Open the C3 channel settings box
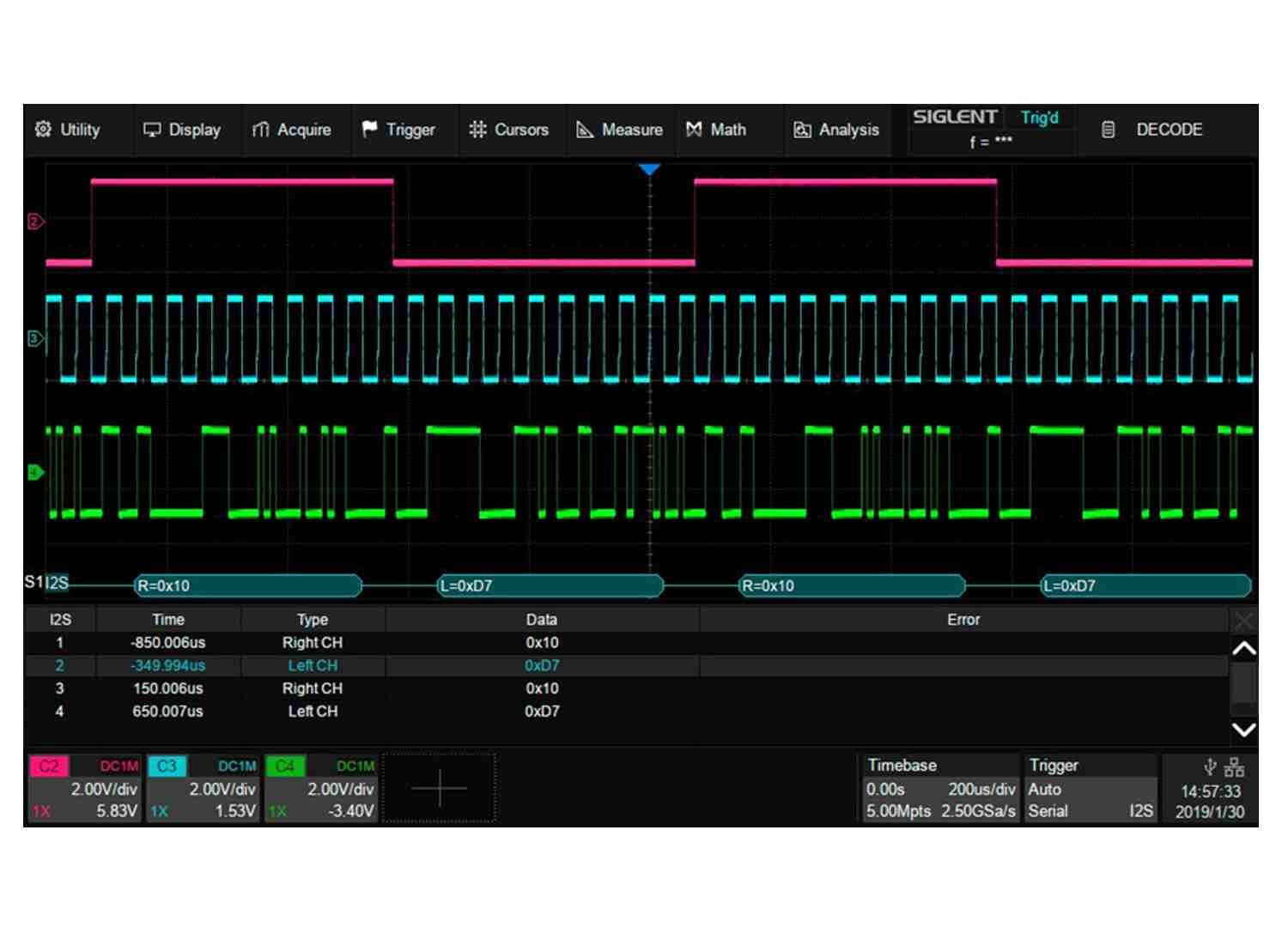Viewport: 1288px width, 927px height. pyautogui.click(x=203, y=788)
